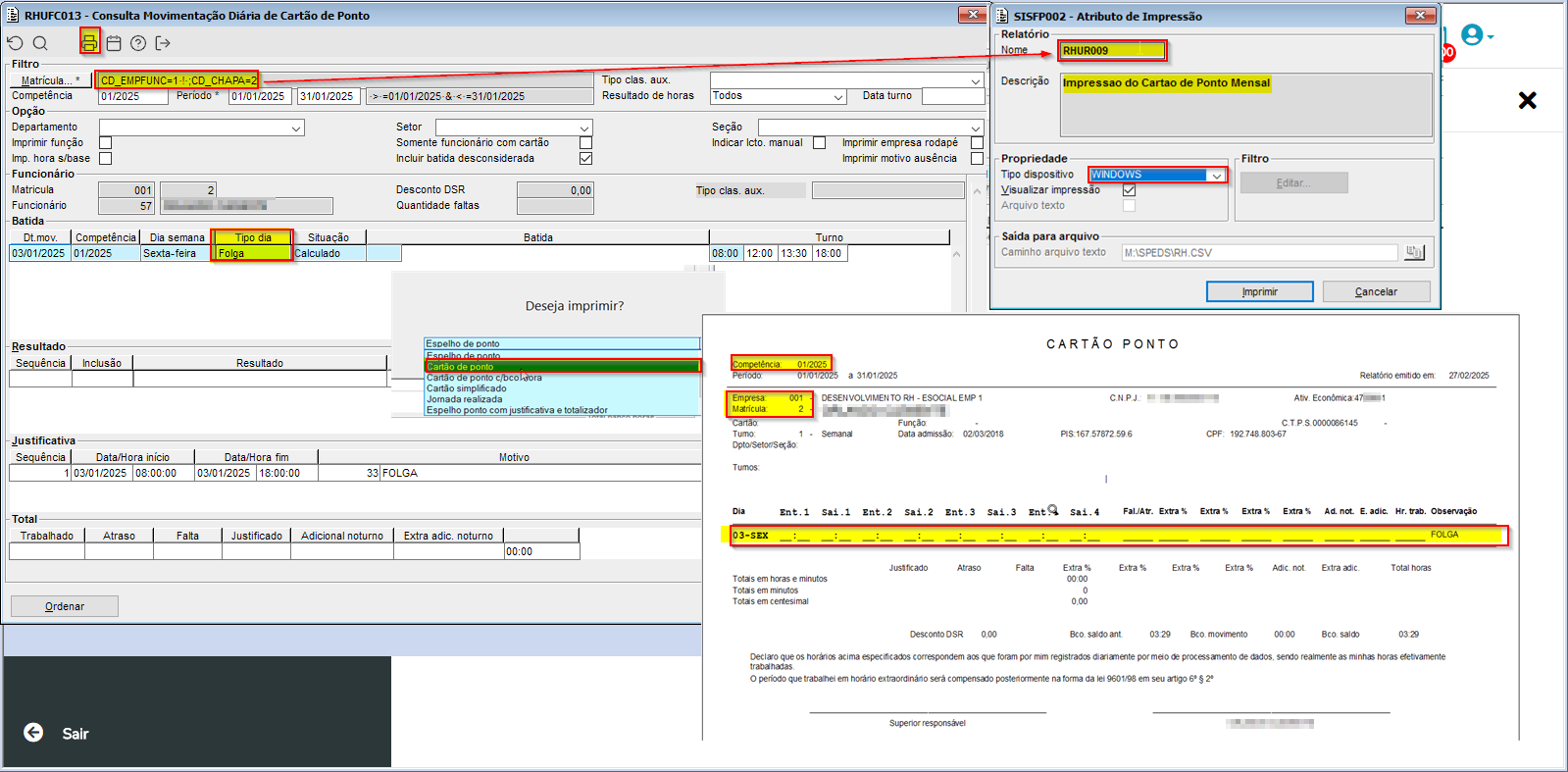The height and width of the screenshot is (772, 1568).
Task: Click the Ordenar button
Action: pos(65,606)
